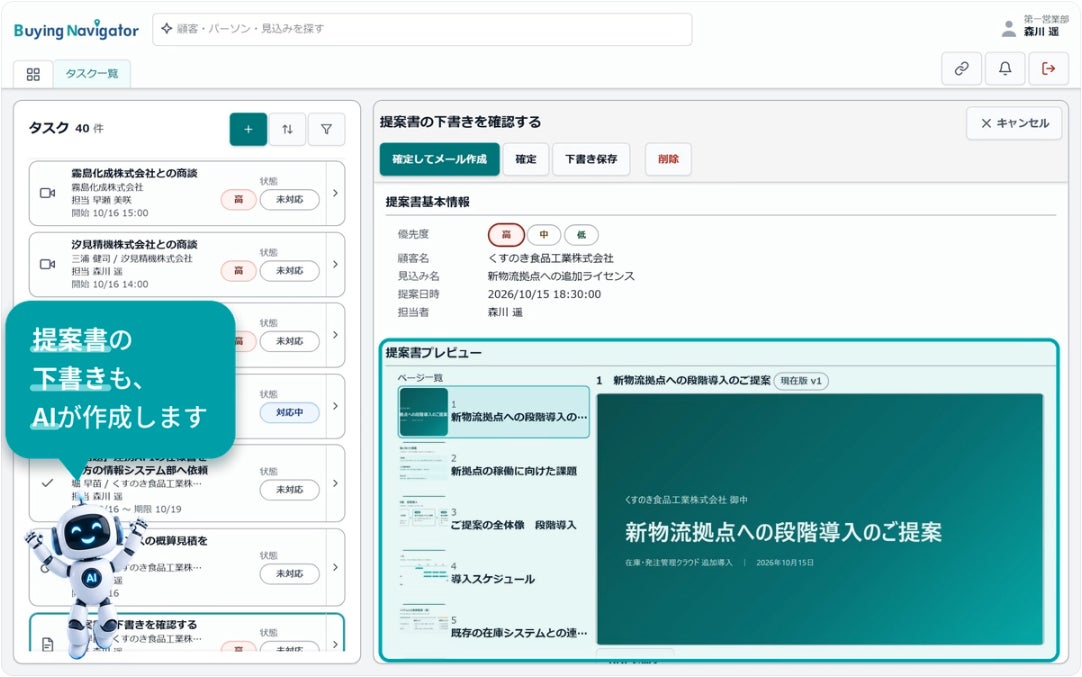Click the Buying Navigator logo

pyautogui.click(x=76, y=30)
